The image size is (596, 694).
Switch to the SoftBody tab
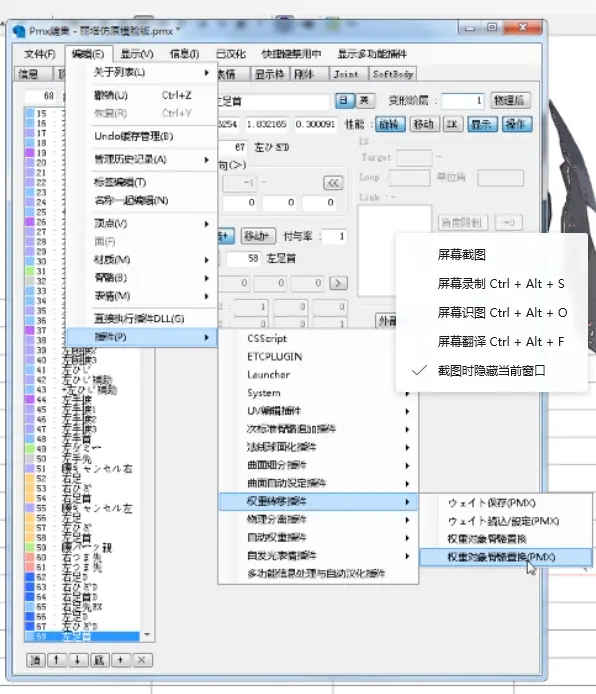(393, 74)
